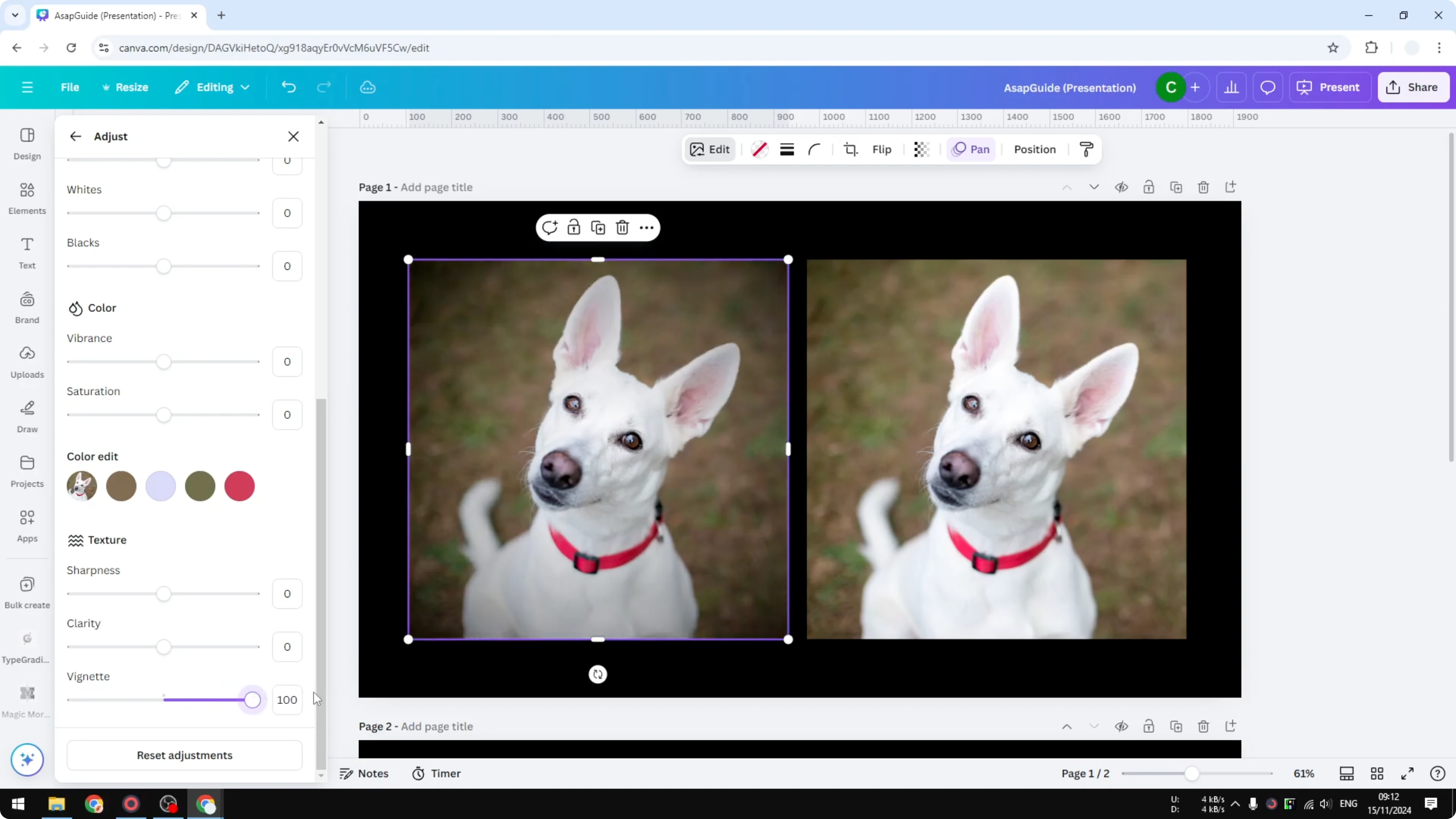
Task: Duplicate Page 1 with the copy icon
Action: tap(1176, 187)
